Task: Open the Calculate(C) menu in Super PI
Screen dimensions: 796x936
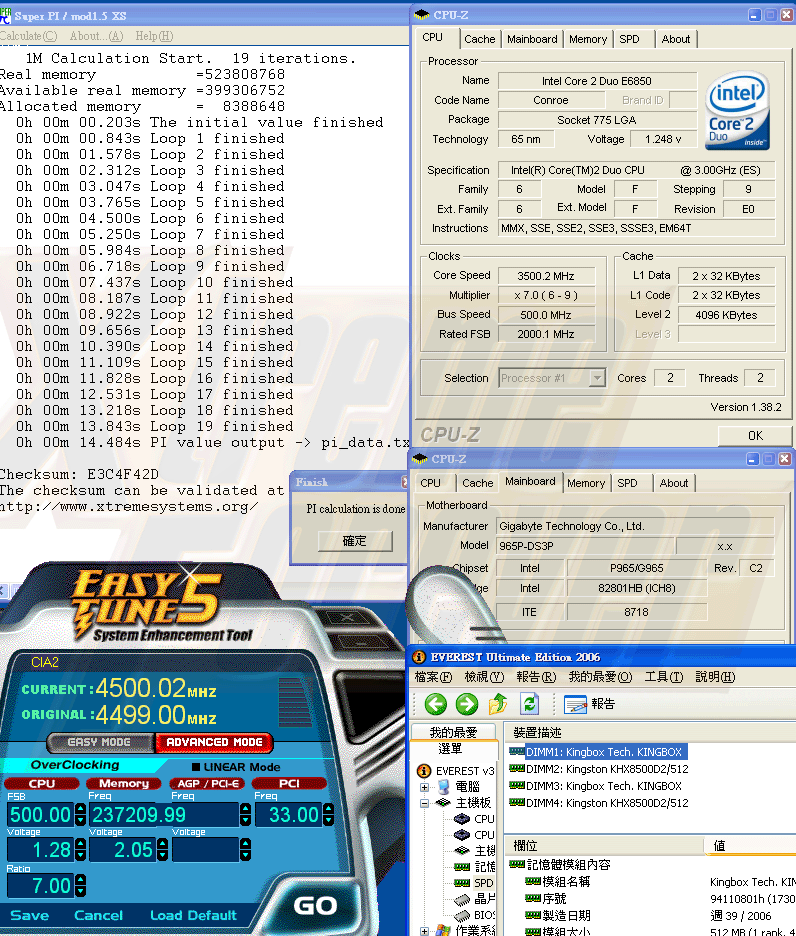Action: tap(29, 36)
